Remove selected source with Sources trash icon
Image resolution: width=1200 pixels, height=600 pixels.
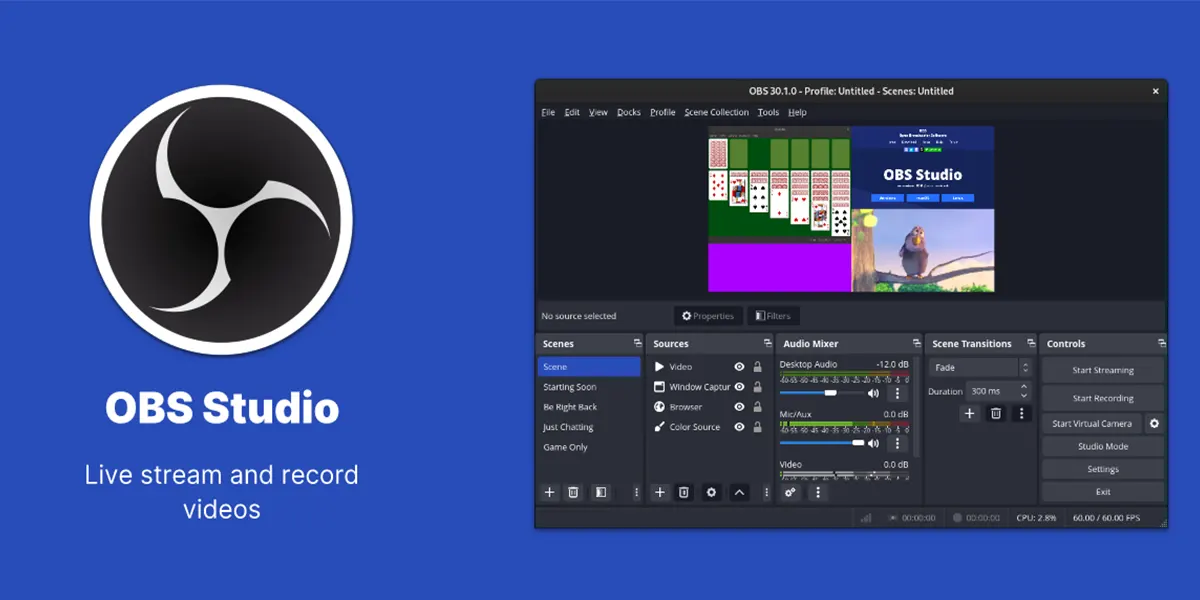684,492
